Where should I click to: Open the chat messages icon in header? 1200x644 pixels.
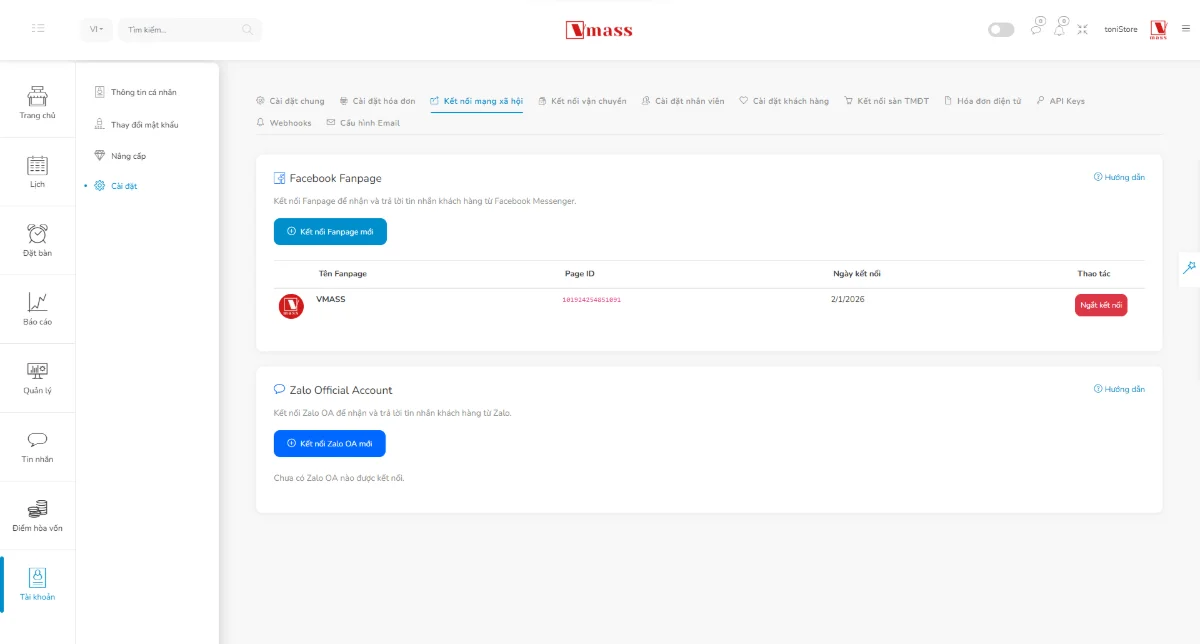pos(1035,29)
